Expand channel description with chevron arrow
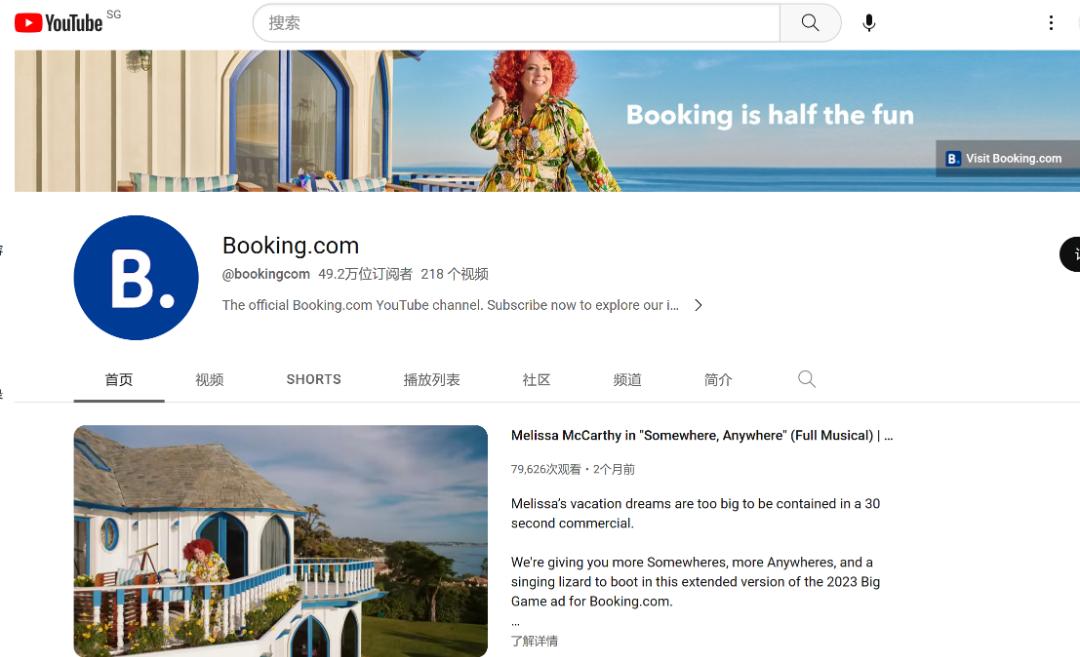Image resolution: width=1080 pixels, height=657 pixels. 698,305
